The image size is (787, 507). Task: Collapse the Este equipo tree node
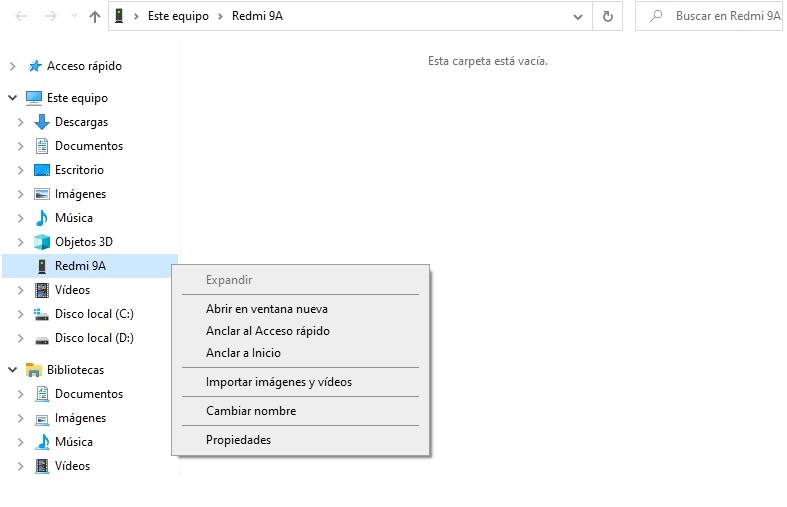(13, 97)
